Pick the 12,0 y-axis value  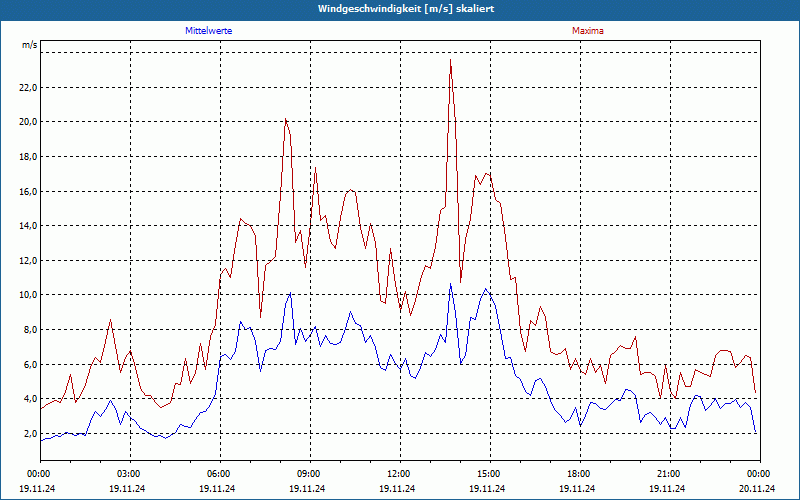(x=28, y=260)
